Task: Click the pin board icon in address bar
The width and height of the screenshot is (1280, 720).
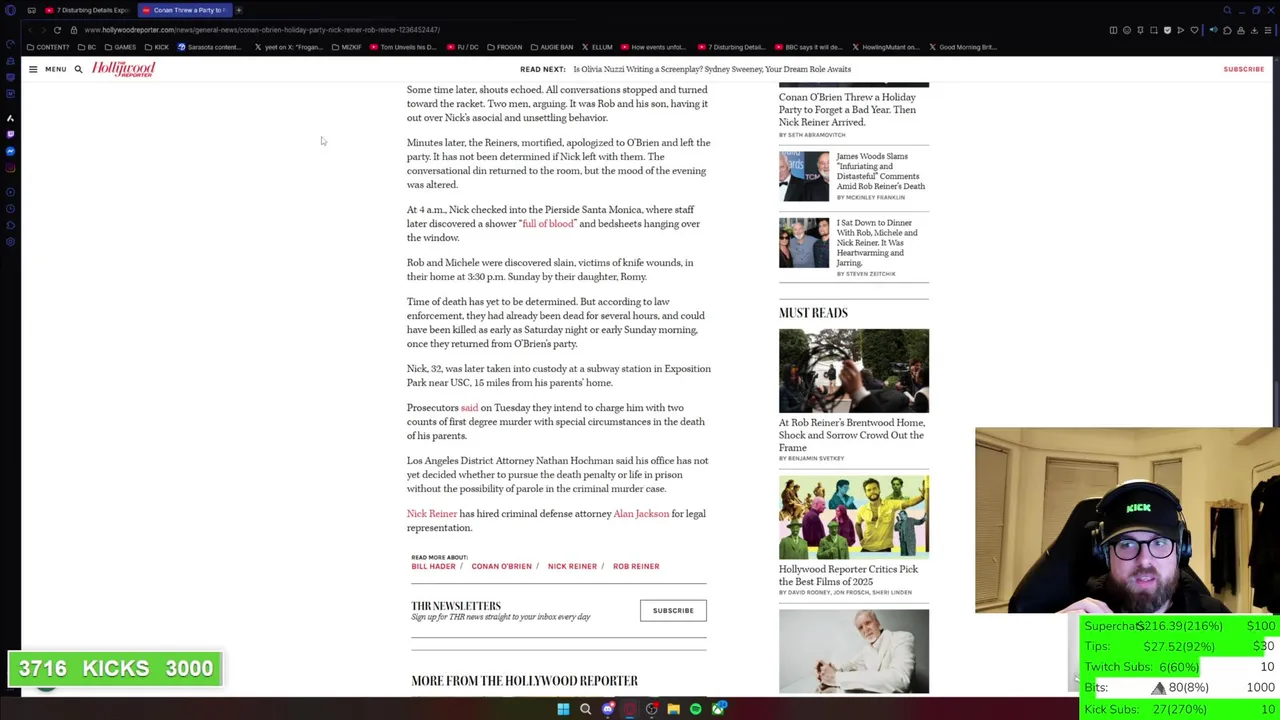Action: click(x=1140, y=30)
